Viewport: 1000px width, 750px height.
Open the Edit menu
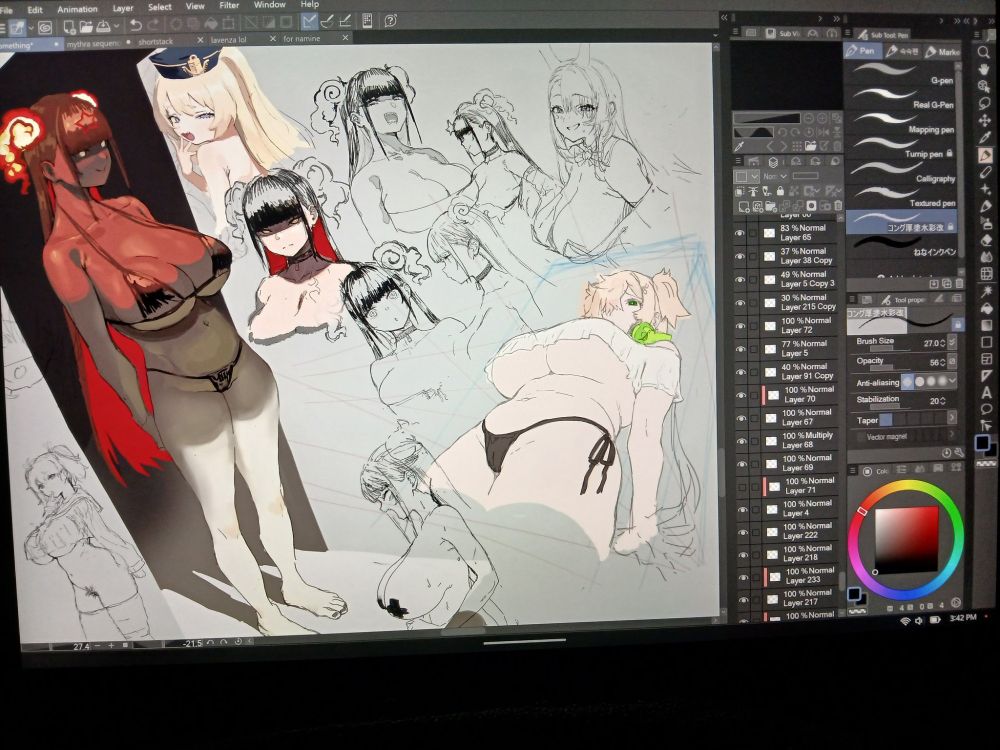(35, 10)
